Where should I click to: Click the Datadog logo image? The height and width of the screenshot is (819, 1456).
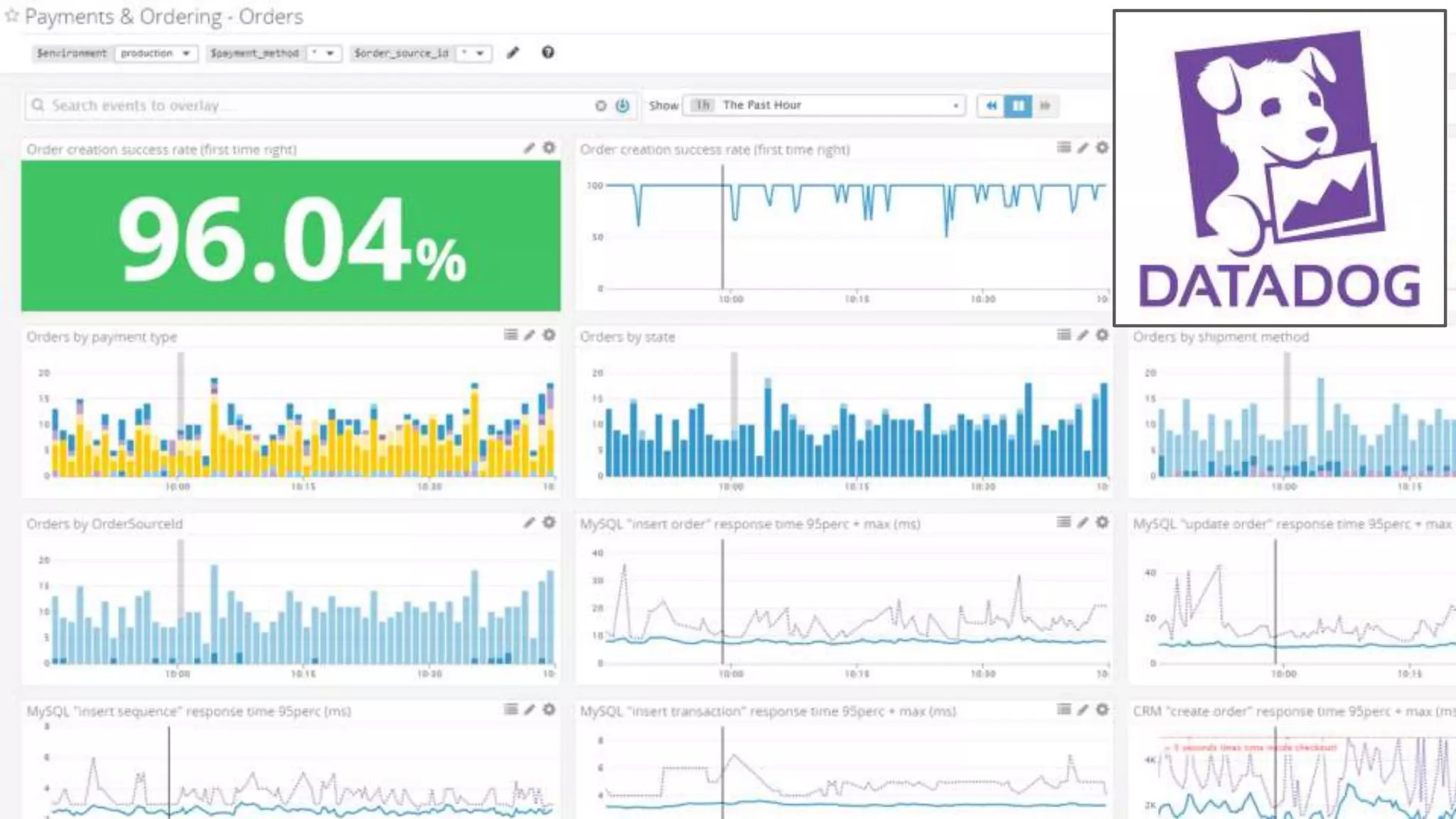pos(1279,168)
